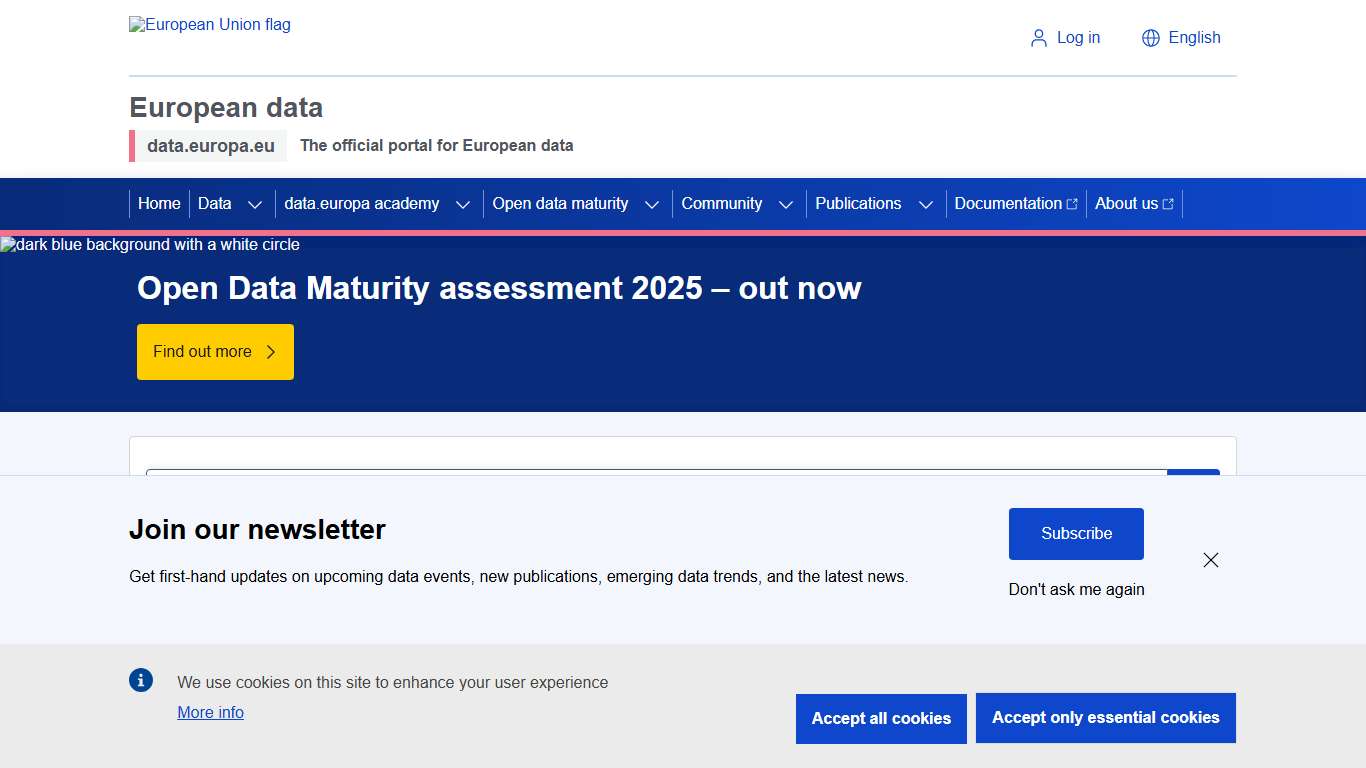Click the cookie notice info icon

coord(141,680)
